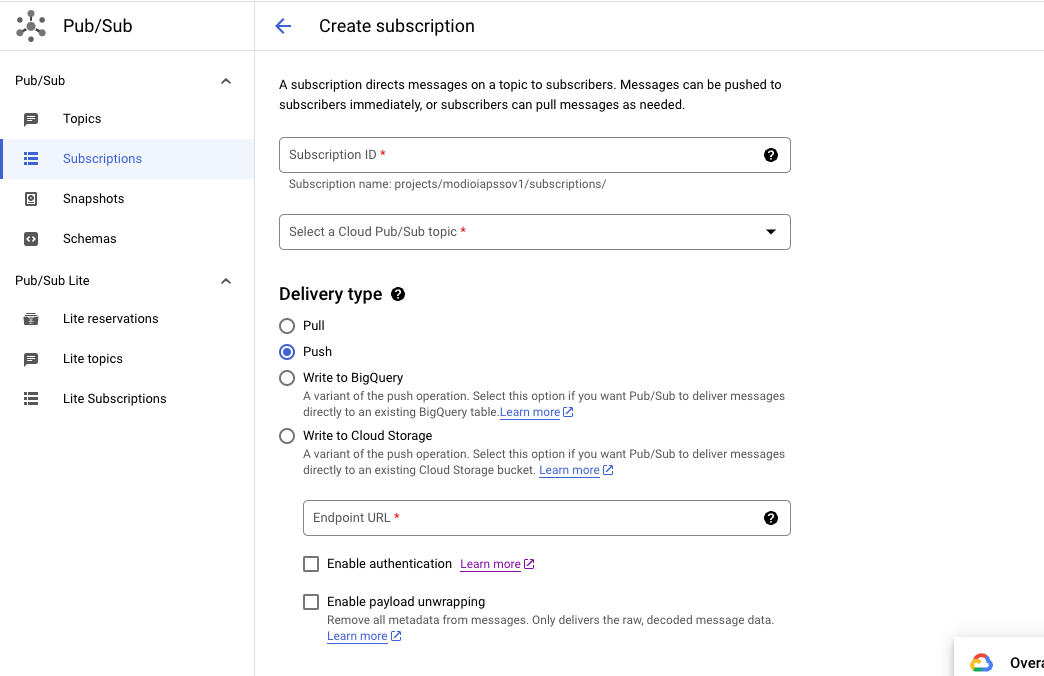This screenshot has width=1044, height=676.
Task: Select the Push delivery type
Action: point(287,352)
